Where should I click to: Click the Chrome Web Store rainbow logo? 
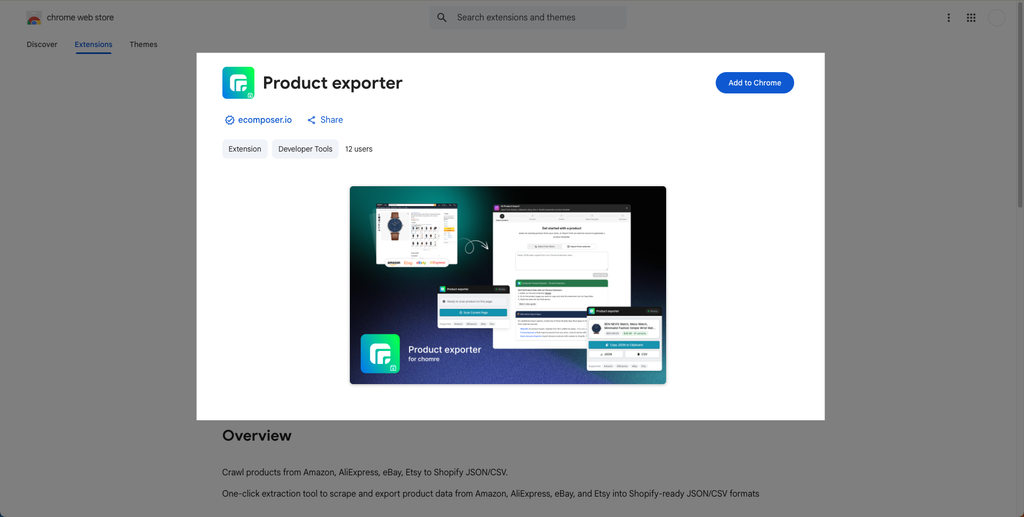pos(34,18)
